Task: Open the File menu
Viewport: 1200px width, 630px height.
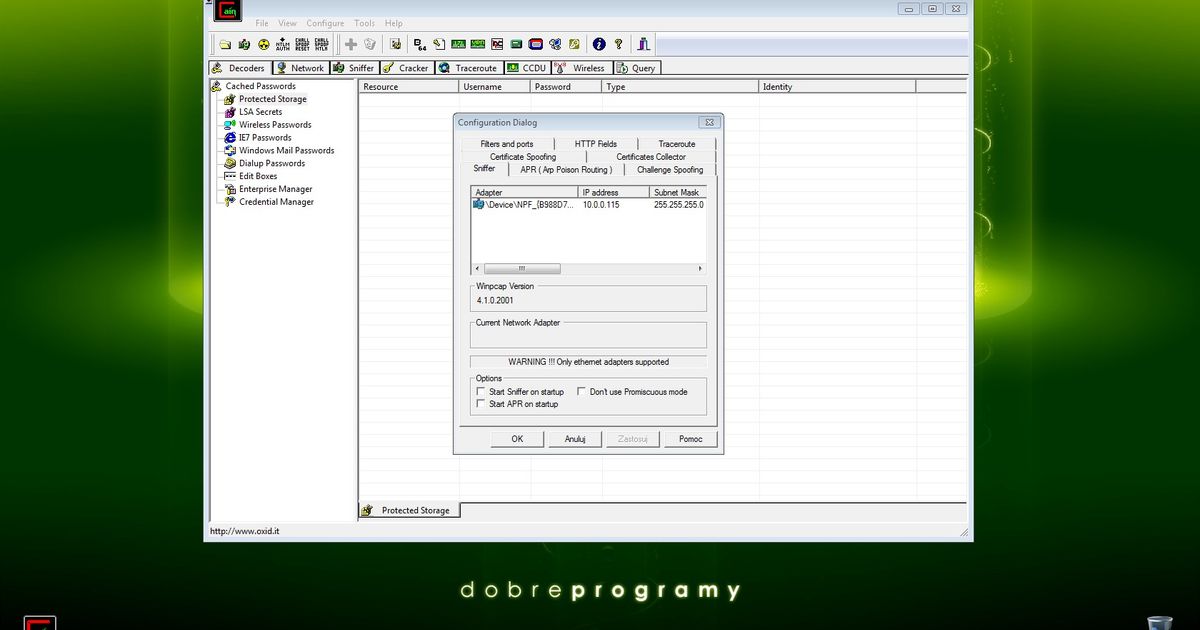Action: 262,23
